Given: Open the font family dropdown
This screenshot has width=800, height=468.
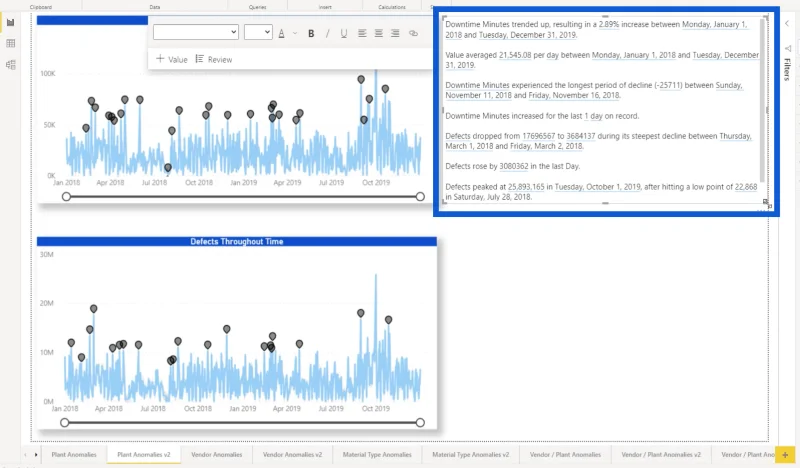Looking at the screenshot, I should [x=196, y=32].
